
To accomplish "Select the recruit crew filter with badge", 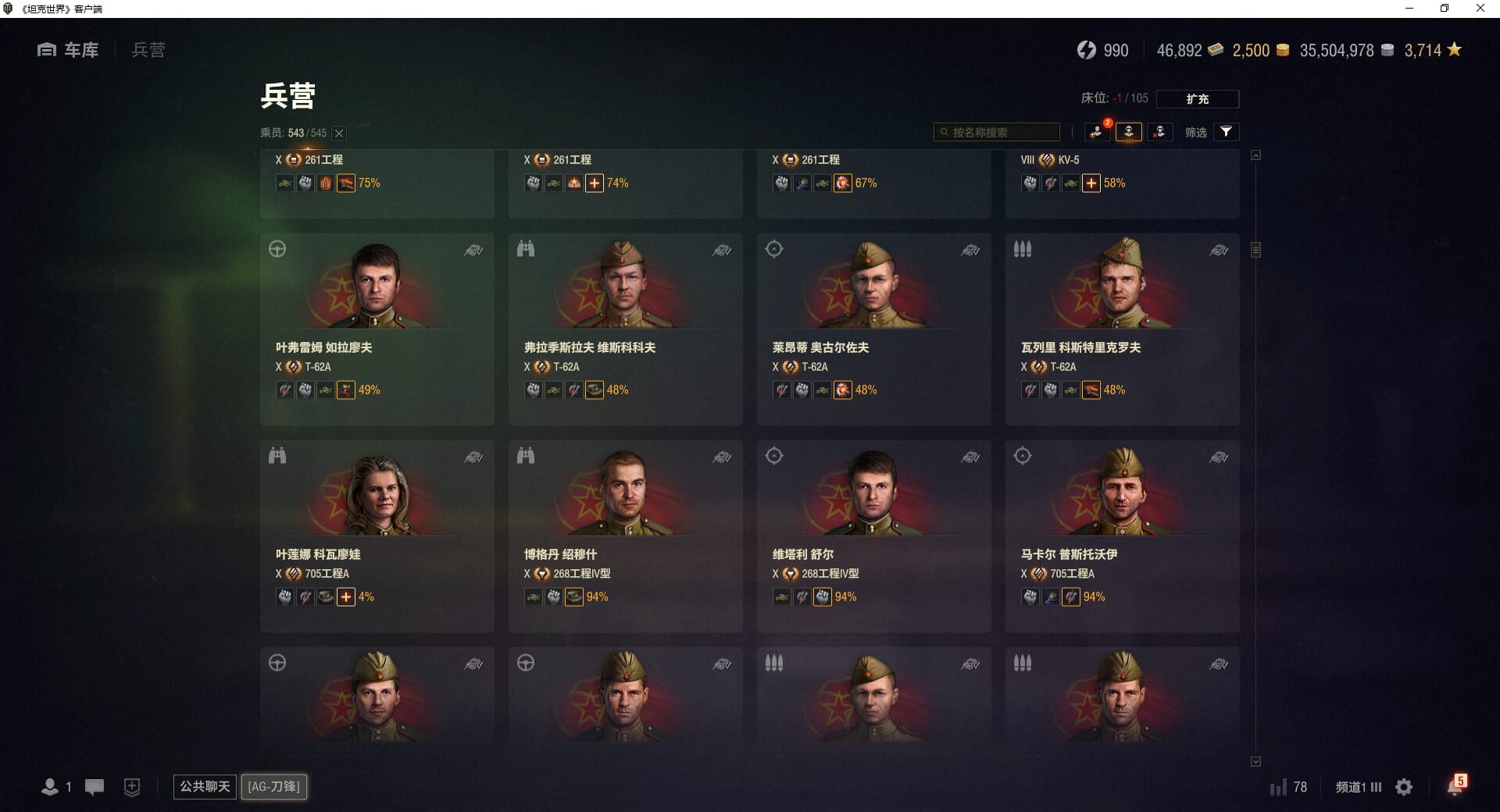I will click(1097, 132).
